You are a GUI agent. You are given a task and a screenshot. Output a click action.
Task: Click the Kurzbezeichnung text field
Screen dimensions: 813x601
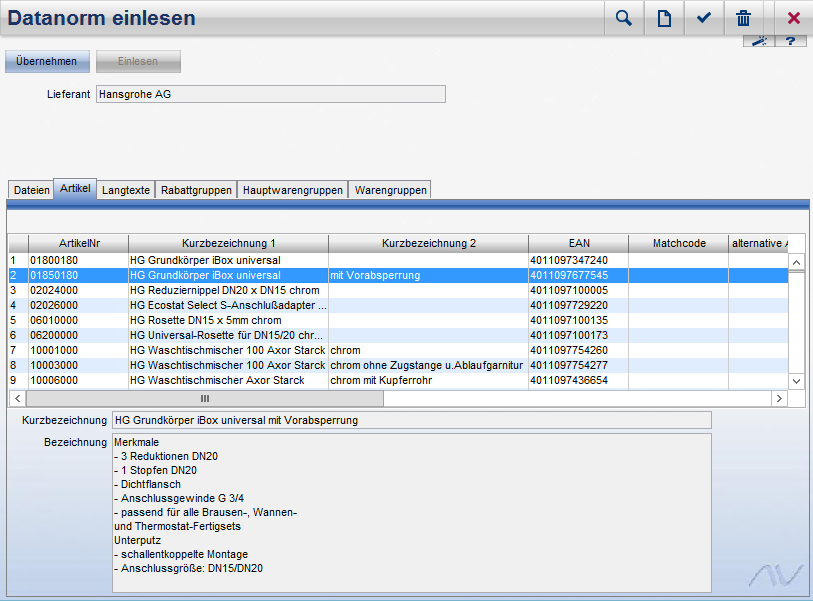[412, 420]
